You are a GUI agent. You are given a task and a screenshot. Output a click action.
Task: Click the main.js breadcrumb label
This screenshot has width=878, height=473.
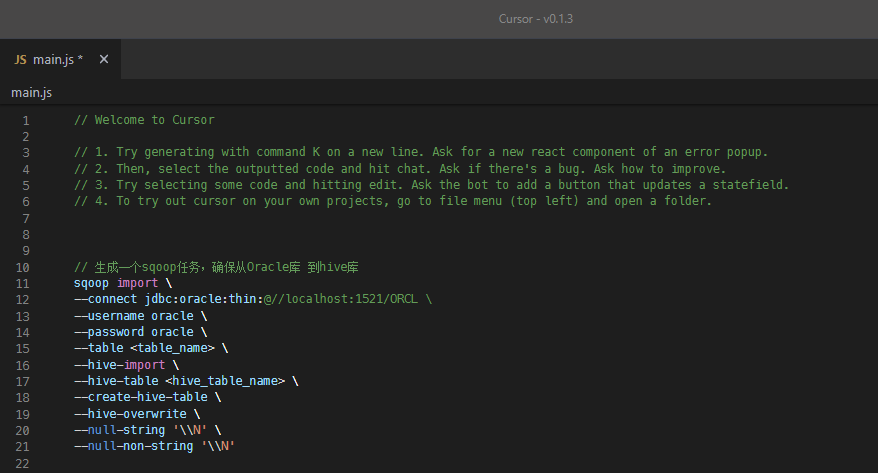pos(31,92)
